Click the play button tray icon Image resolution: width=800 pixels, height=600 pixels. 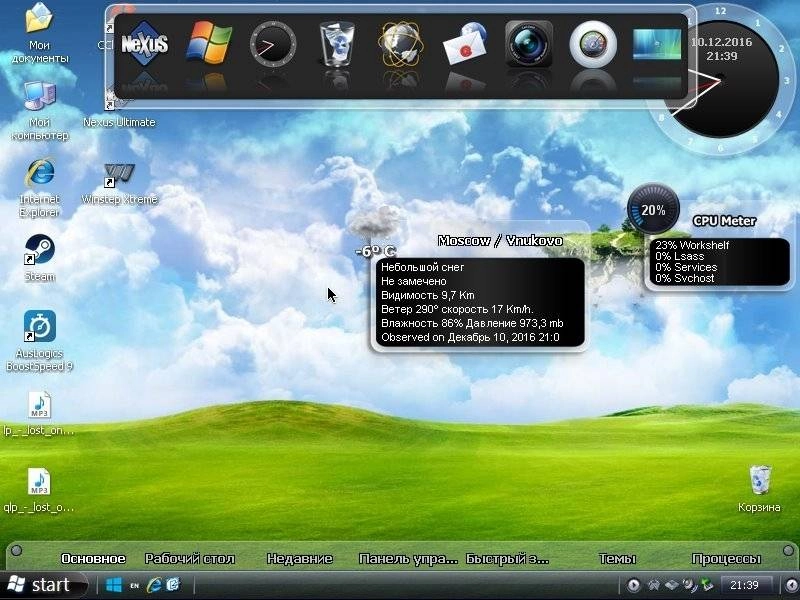click(x=633, y=585)
